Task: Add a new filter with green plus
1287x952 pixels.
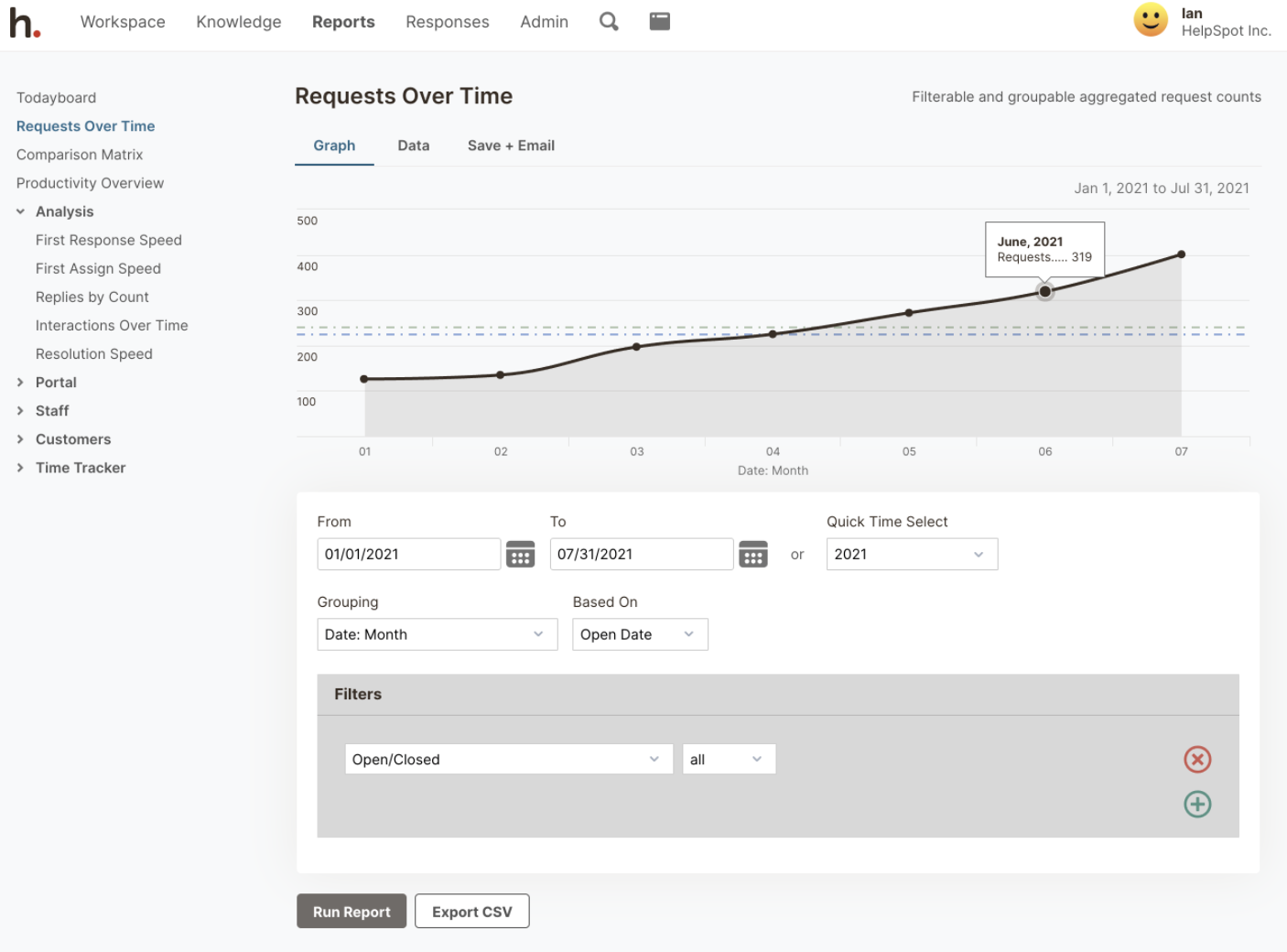Action: pos(1197,805)
